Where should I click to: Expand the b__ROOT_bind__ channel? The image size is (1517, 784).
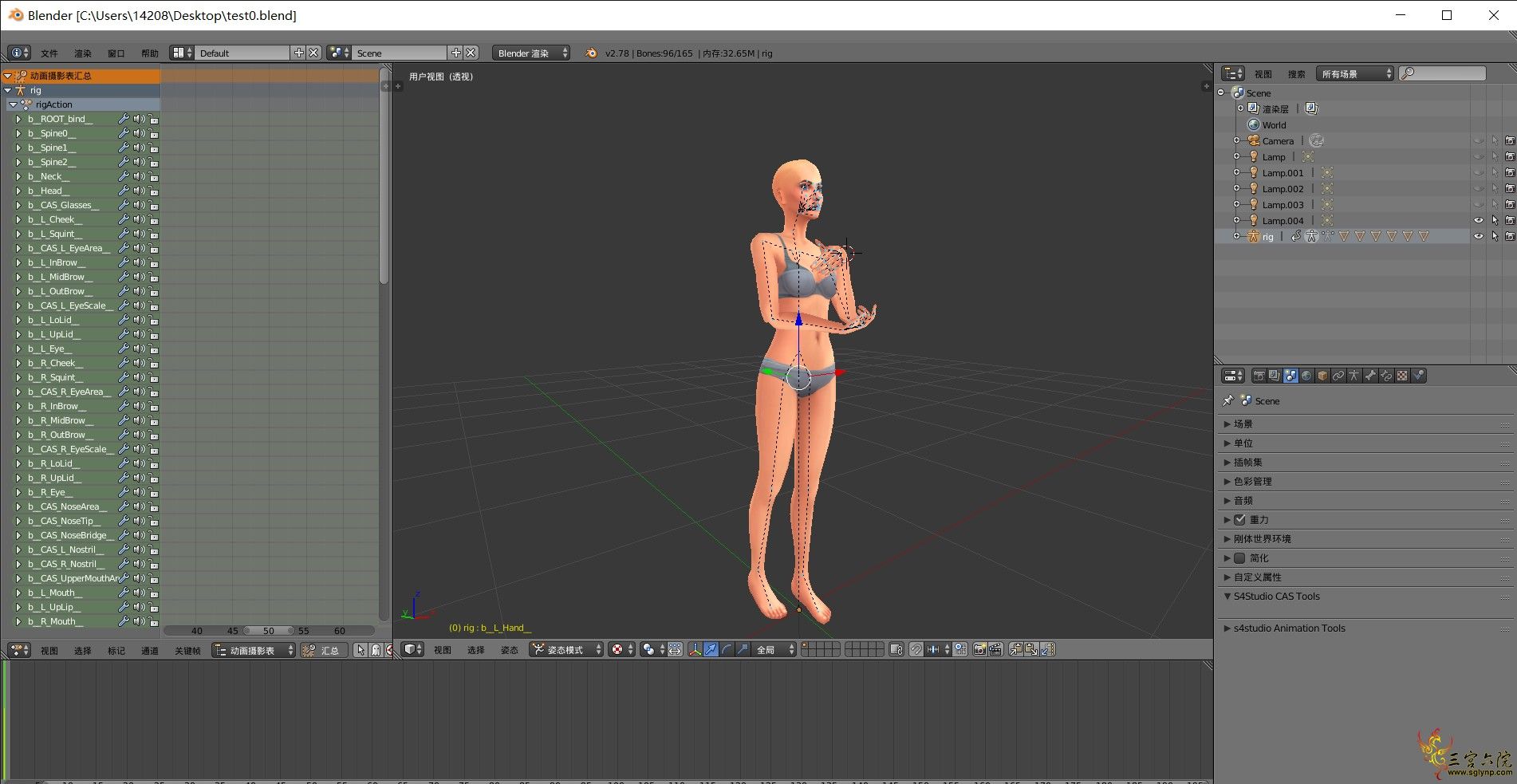18,119
